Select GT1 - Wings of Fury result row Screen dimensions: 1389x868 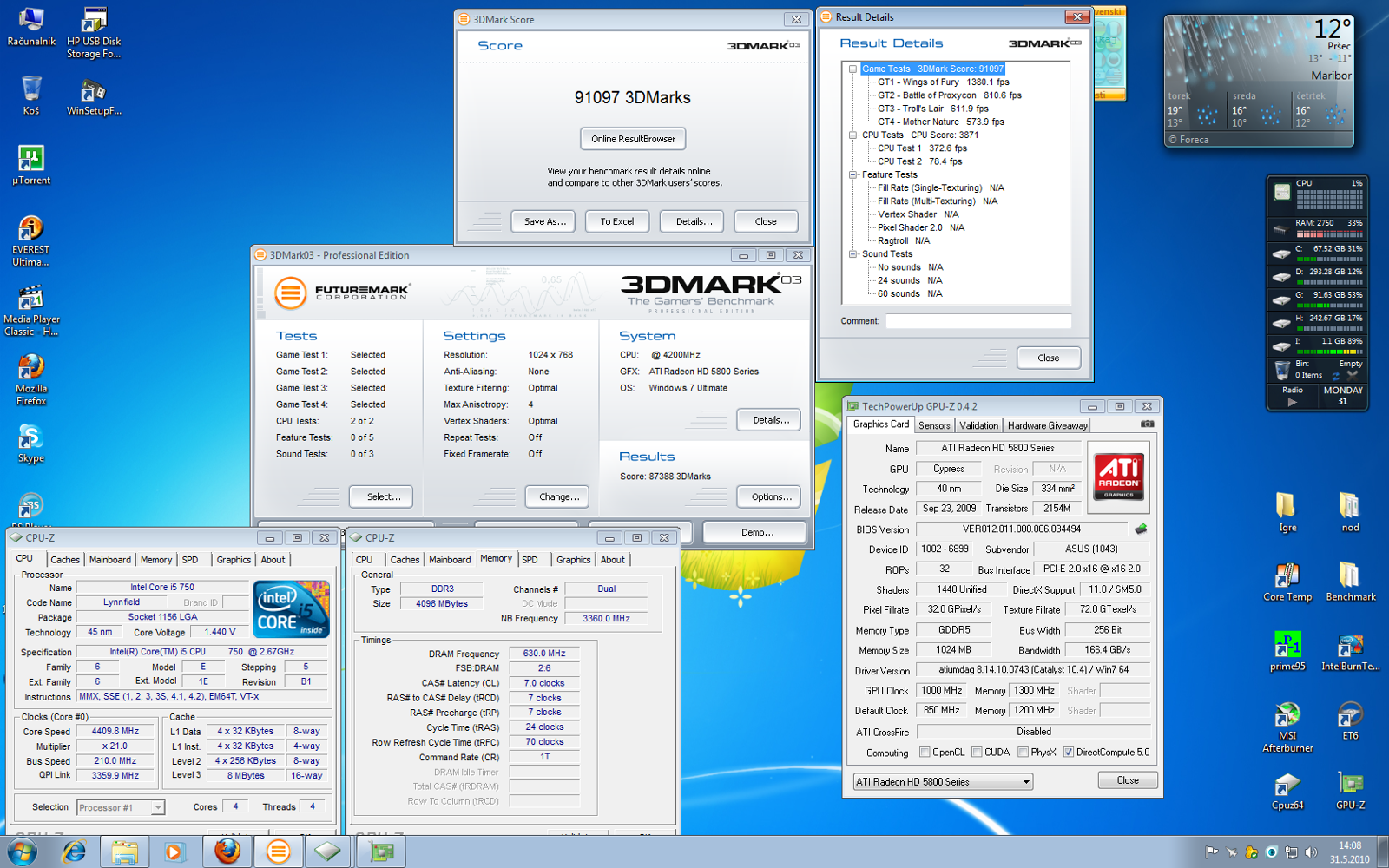(943, 82)
